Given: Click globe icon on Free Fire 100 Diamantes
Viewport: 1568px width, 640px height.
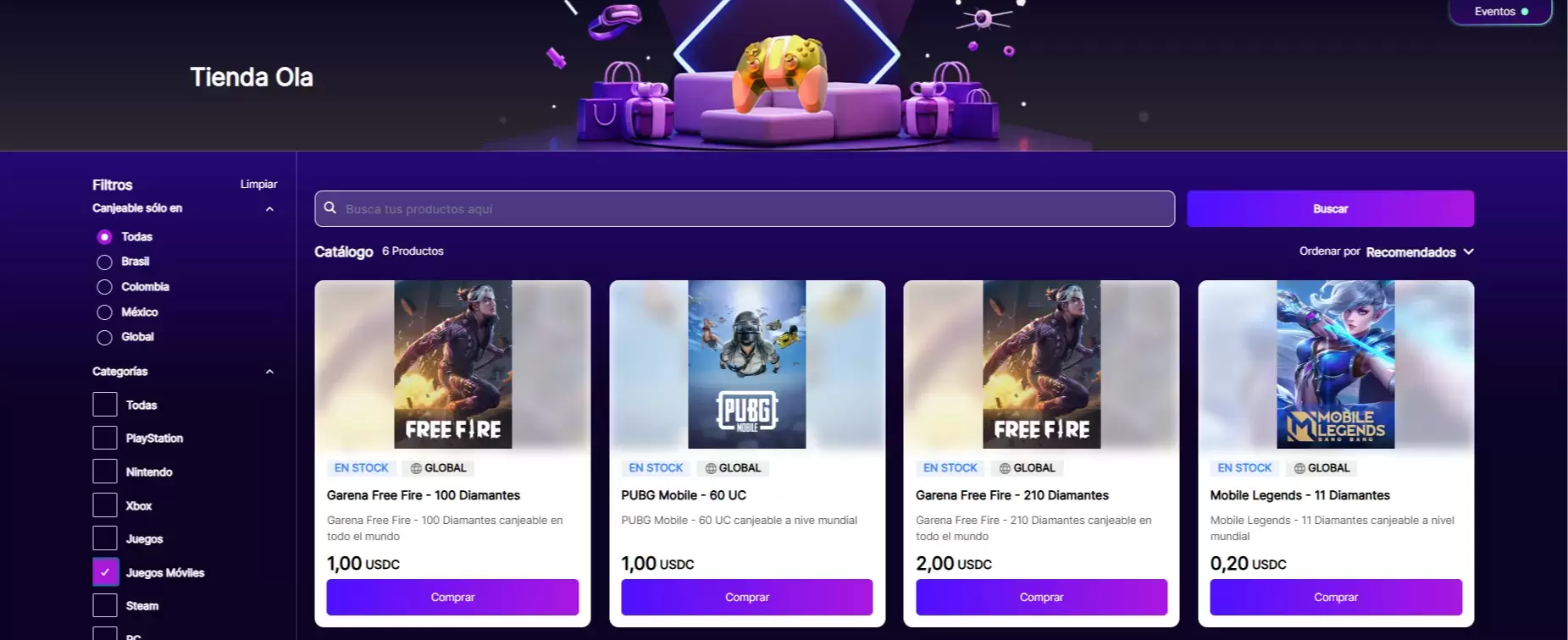Looking at the screenshot, I should click(416, 468).
